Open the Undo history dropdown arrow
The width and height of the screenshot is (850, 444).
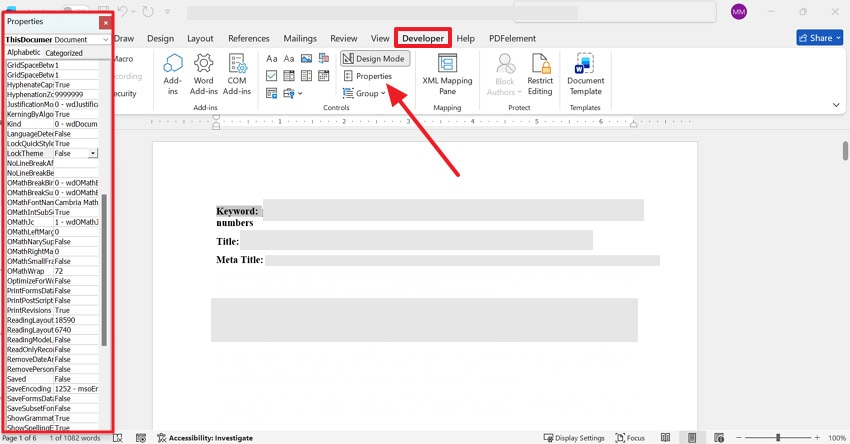[x=133, y=11]
